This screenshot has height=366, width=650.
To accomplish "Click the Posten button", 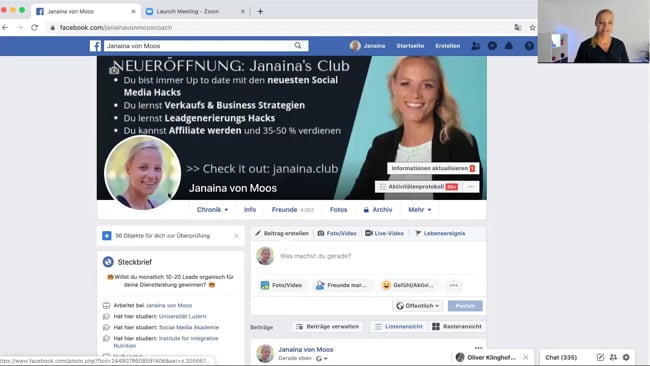I will pos(465,306).
